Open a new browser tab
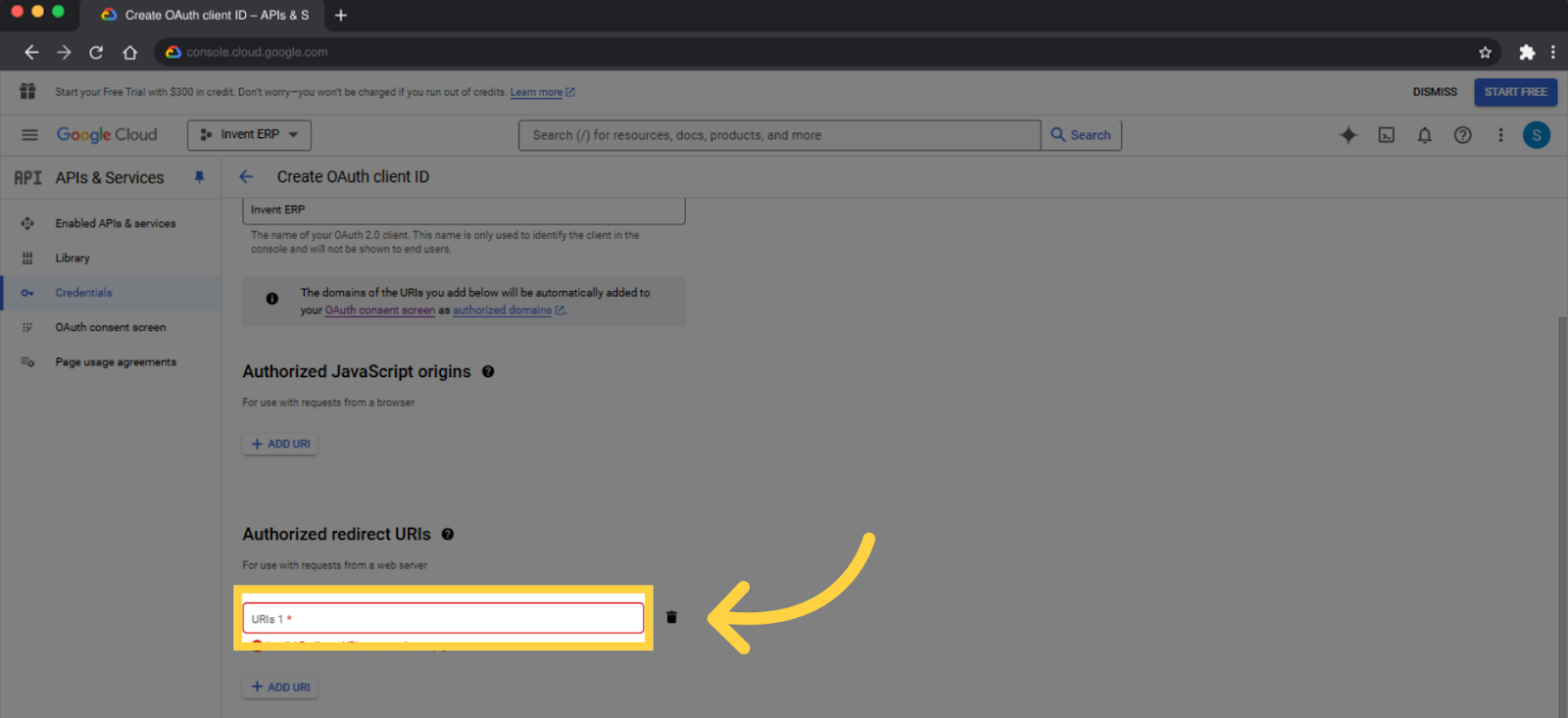 [341, 15]
